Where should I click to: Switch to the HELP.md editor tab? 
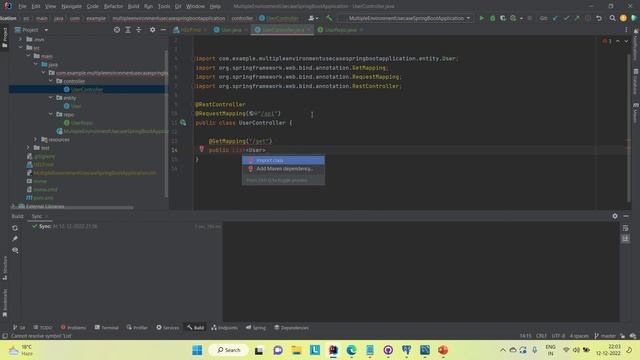click(190, 30)
